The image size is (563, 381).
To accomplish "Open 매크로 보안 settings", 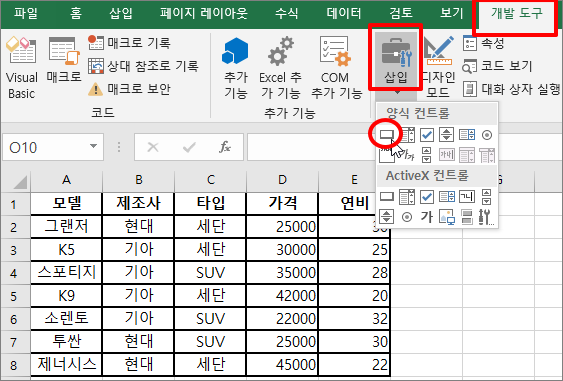I will [x=129, y=89].
